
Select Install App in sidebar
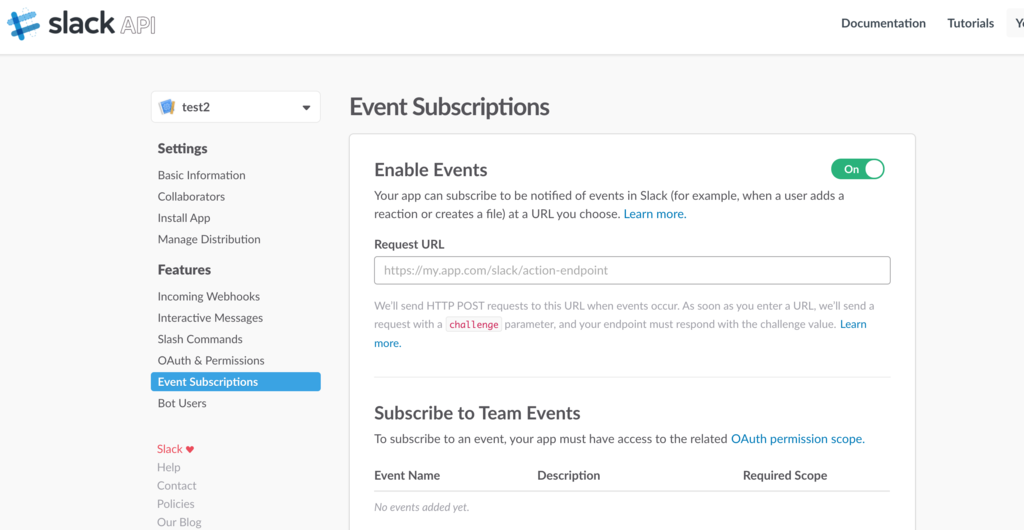click(184, 218)
